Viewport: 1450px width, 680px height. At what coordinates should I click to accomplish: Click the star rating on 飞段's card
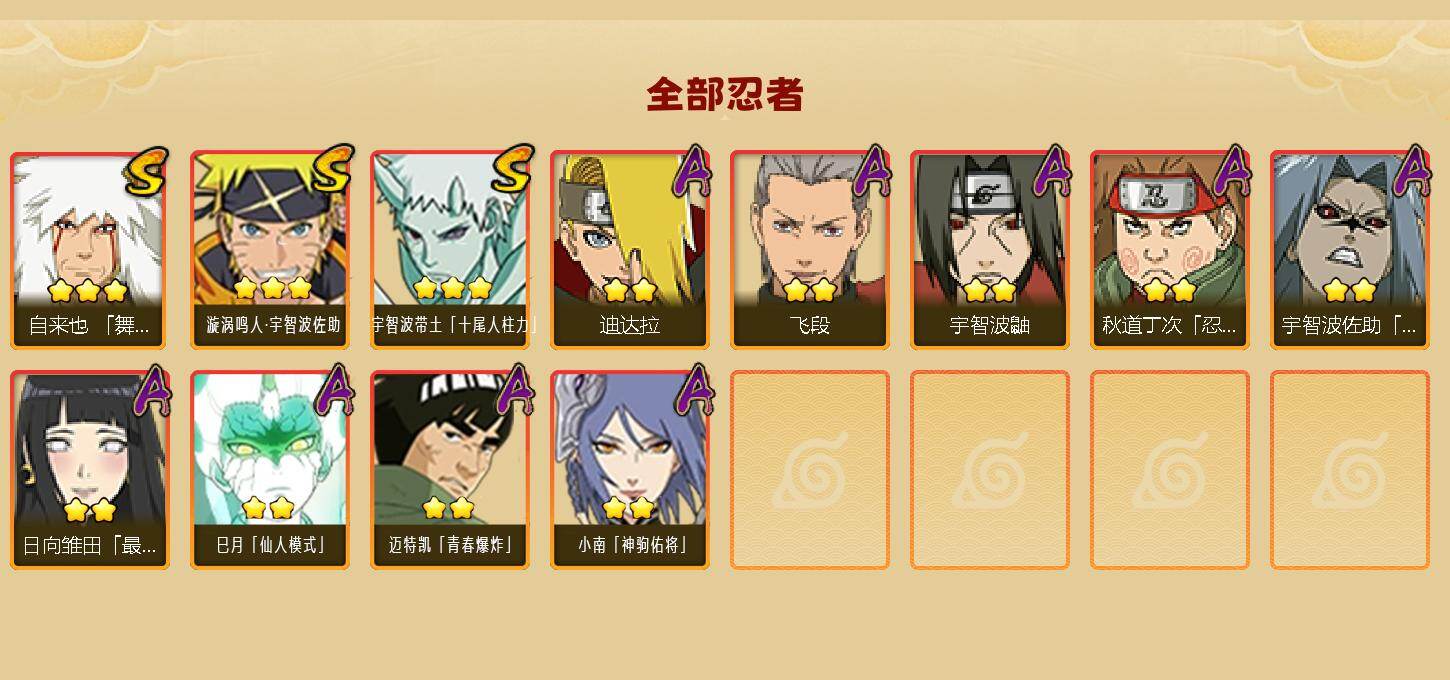pyautogui.click(x=810, y=291)
